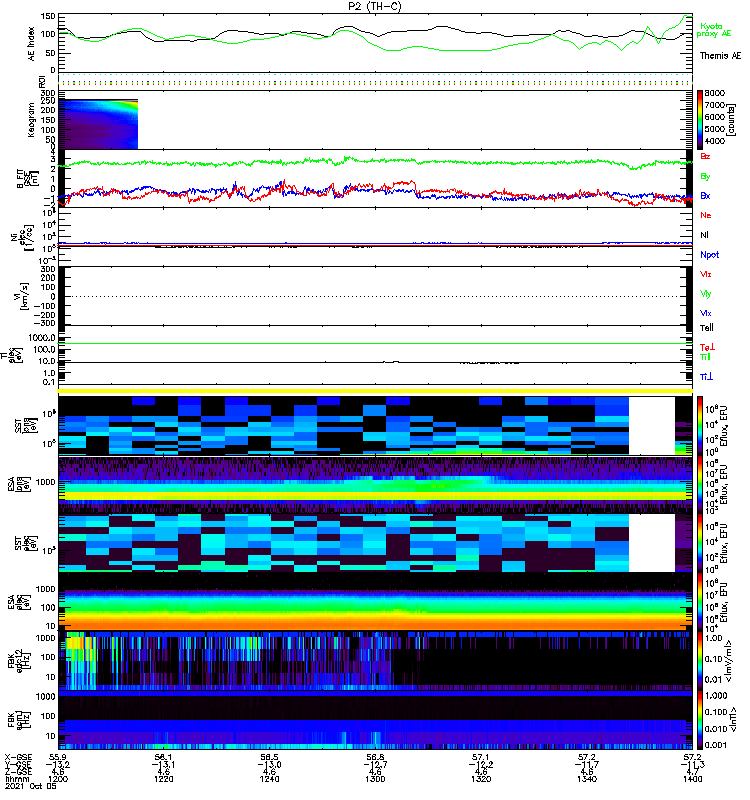Click the 8000 label on the Keogram color bar
This screenshot has width=750, height=800.
click(715, 93)
